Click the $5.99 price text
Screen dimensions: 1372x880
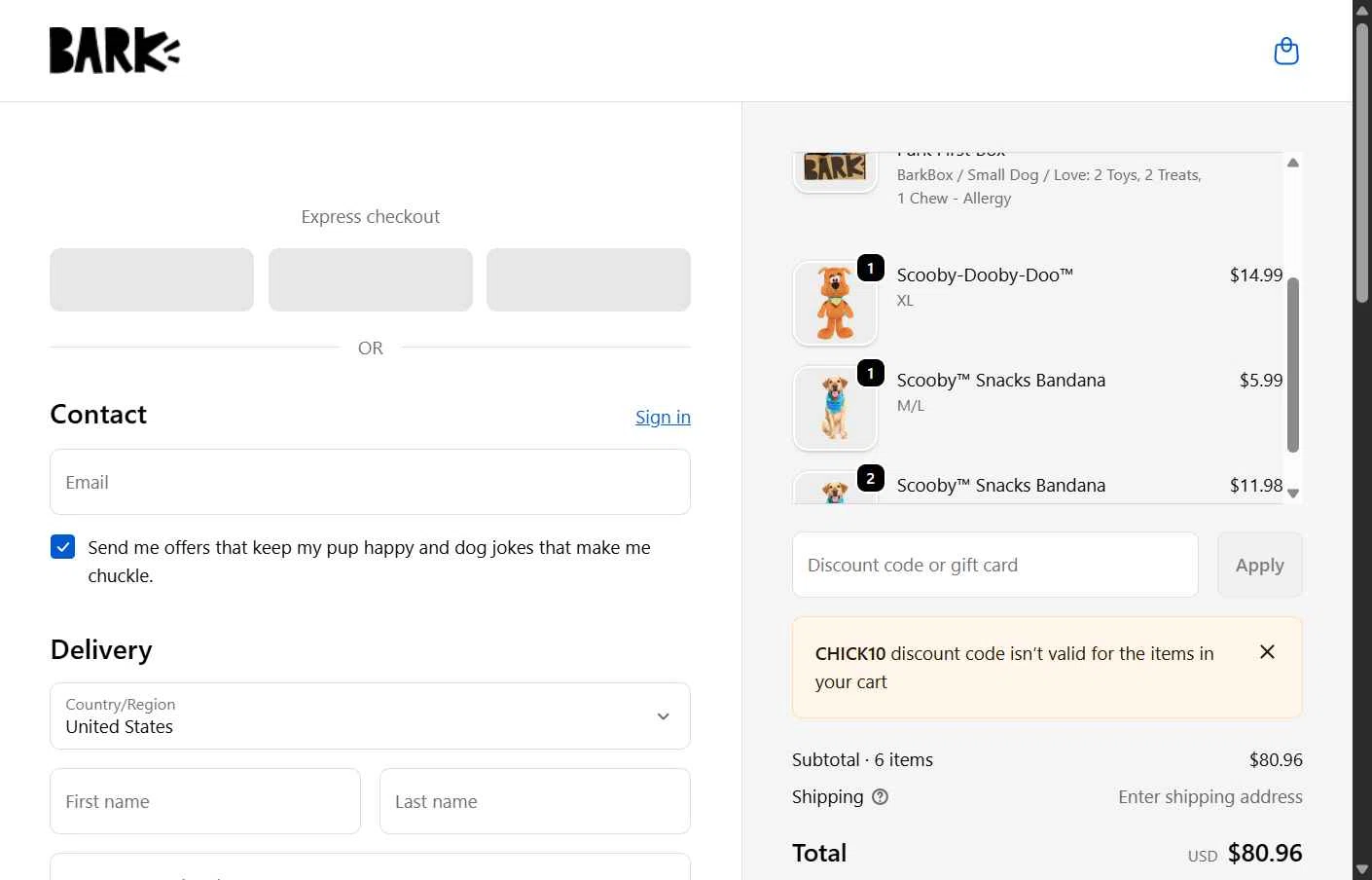pyautogui.click(x=1261, y=381)
